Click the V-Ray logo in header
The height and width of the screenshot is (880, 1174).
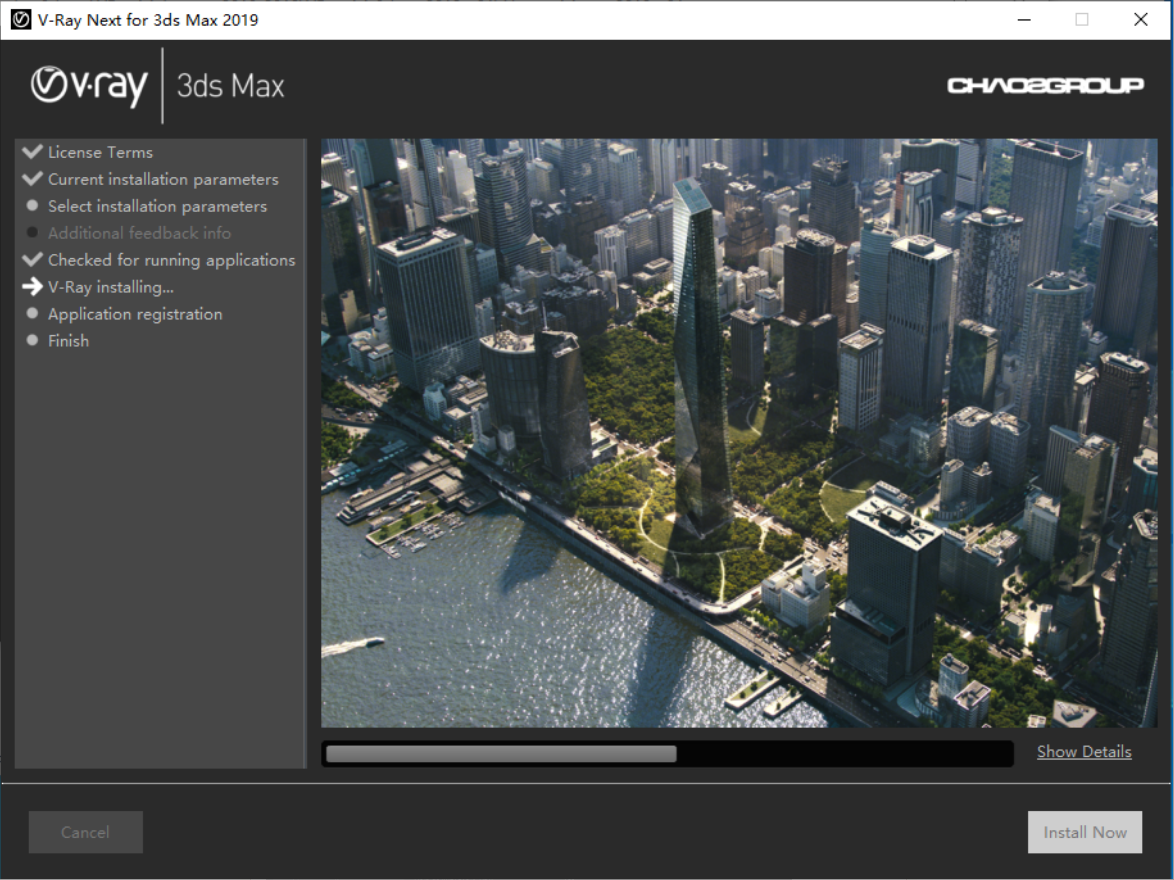pos(89,86)
